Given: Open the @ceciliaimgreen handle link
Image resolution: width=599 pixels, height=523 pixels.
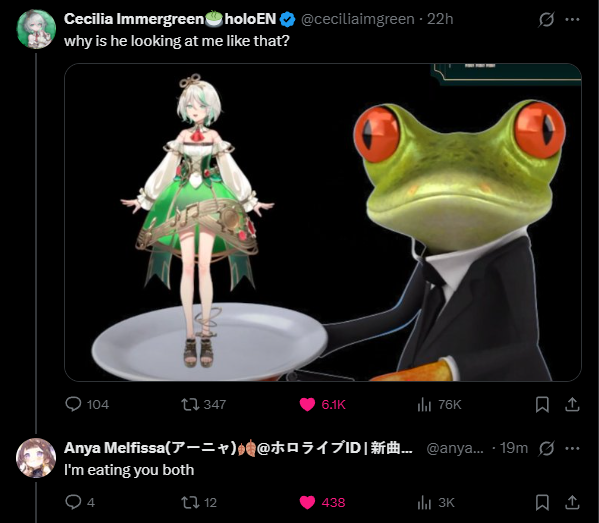Looking at the screenshot, I should [x=358, y=19].
